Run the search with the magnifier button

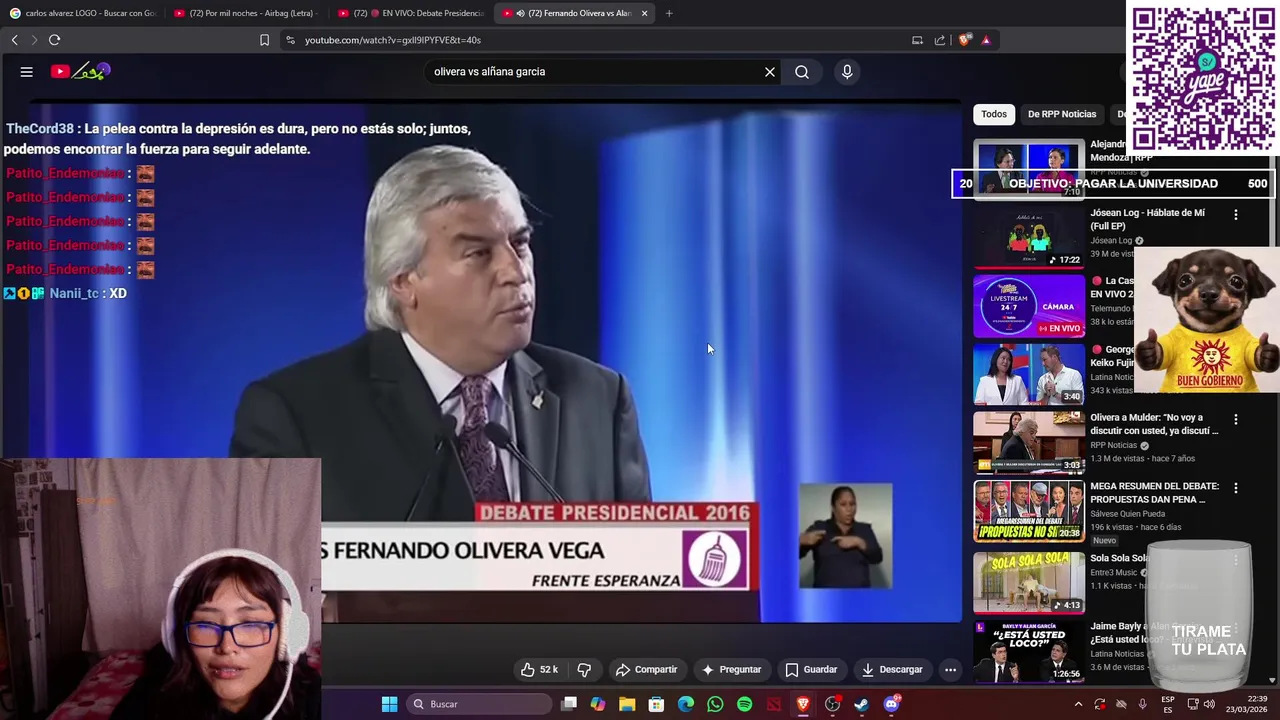click(802, 72)
